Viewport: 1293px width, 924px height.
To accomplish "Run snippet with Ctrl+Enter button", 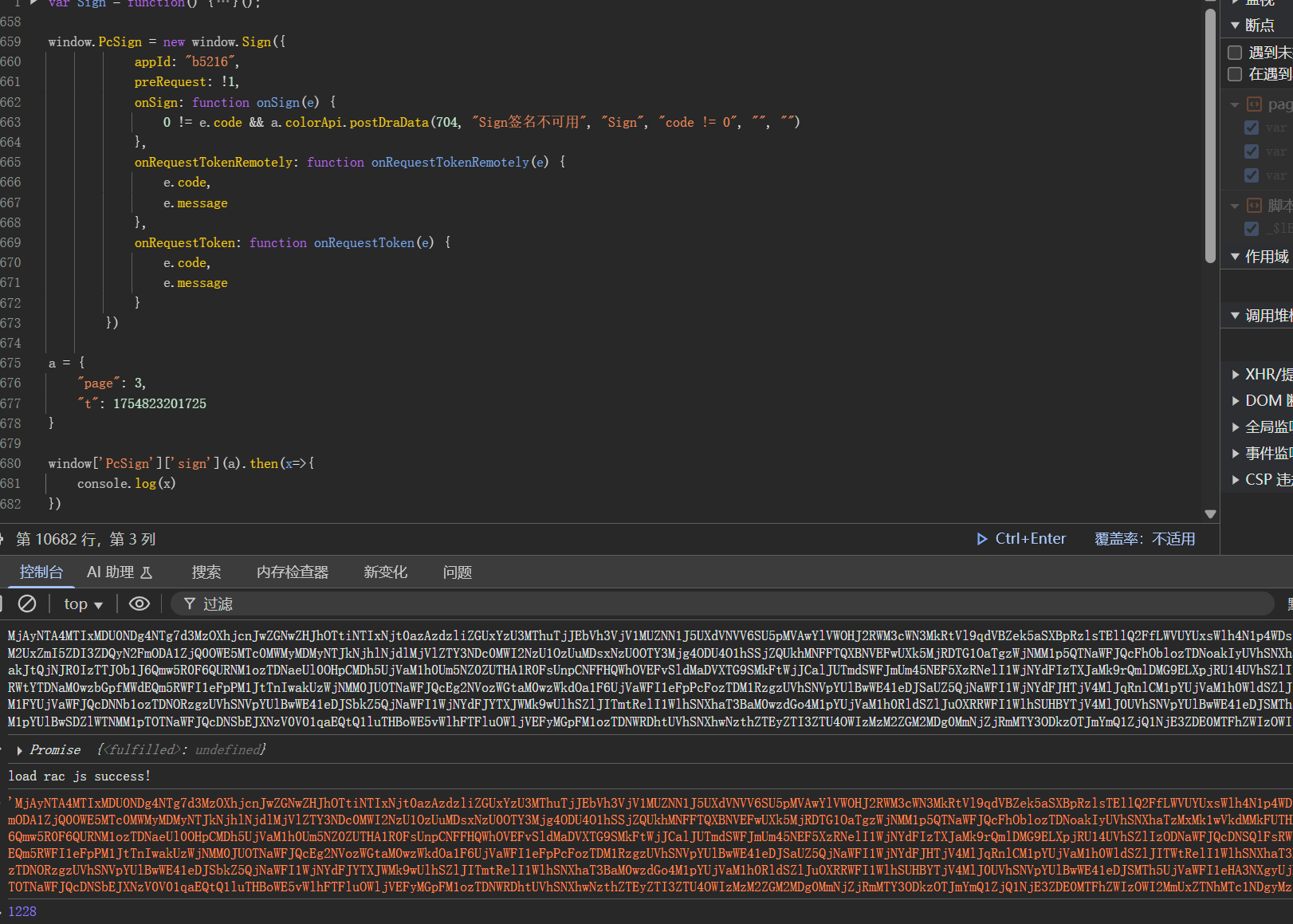I will coord(1021,539).
